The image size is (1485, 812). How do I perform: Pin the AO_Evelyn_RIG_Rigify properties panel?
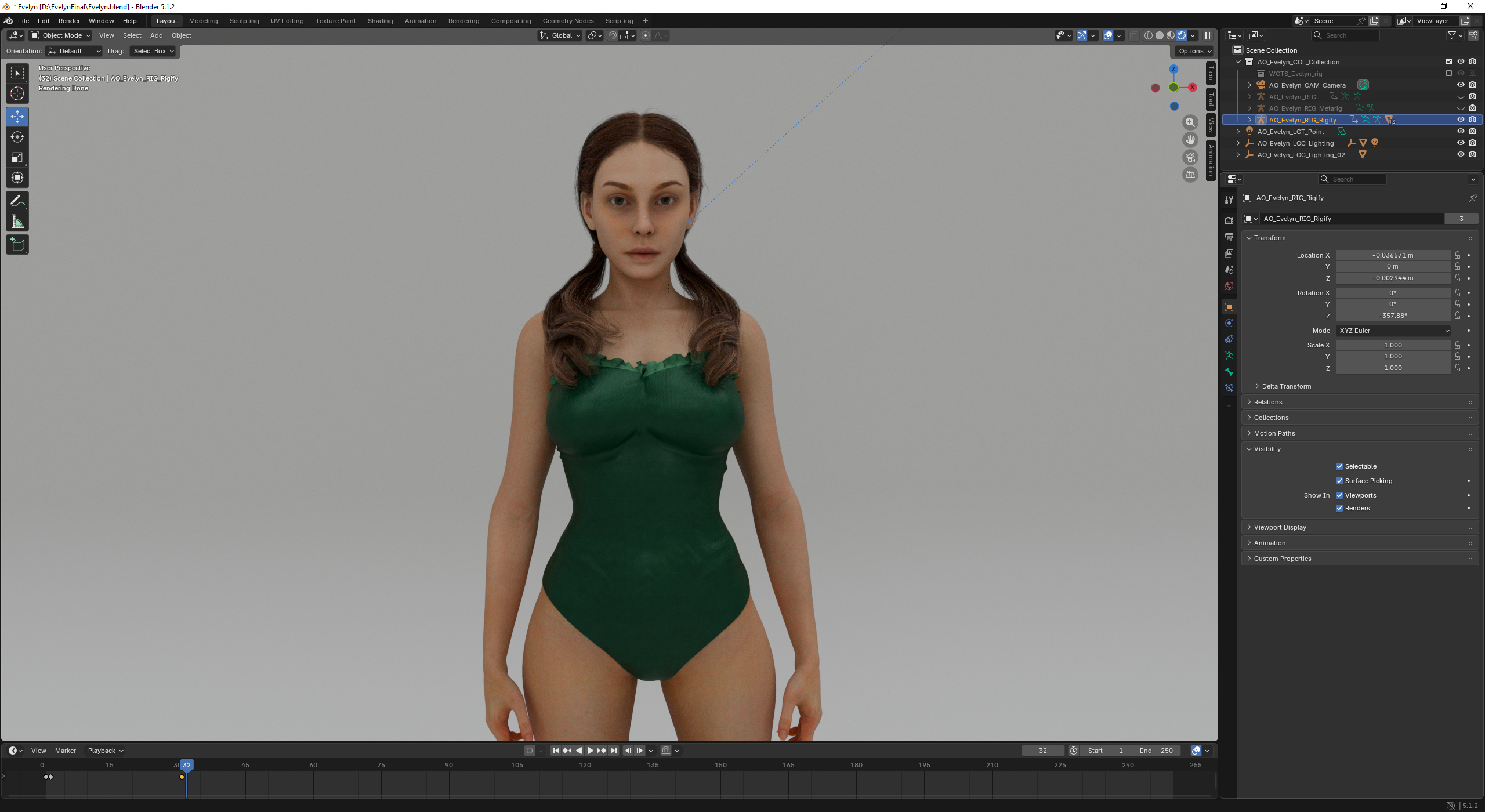point(1473,198)
